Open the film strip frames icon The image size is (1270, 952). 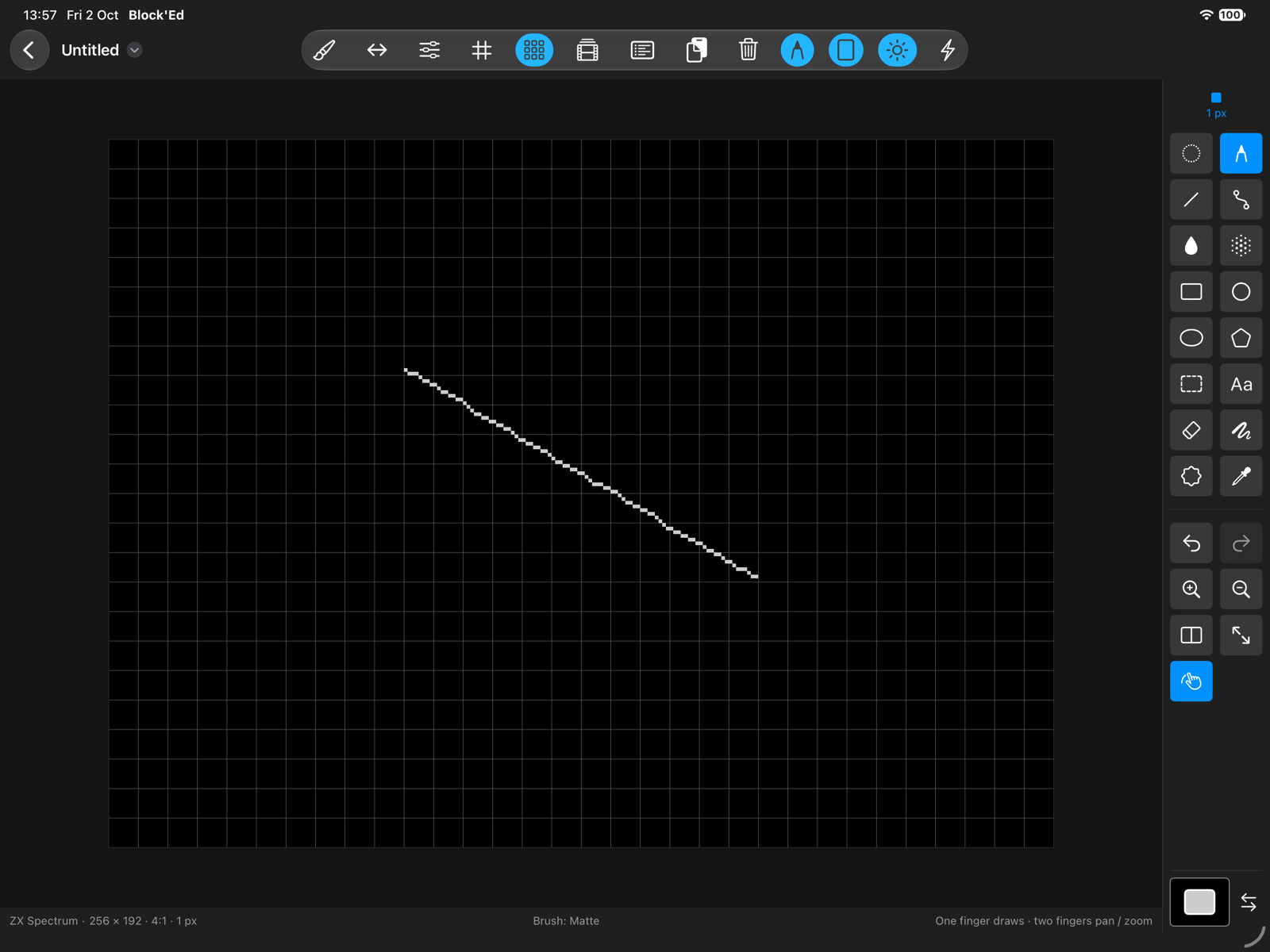[587, 50]
